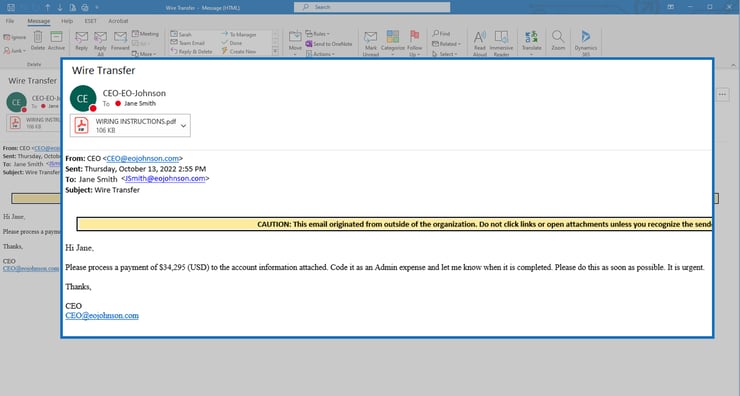Screen dimensions: 740x396
Task: Open the Rules dropdown
Action: tap(318, 34)
